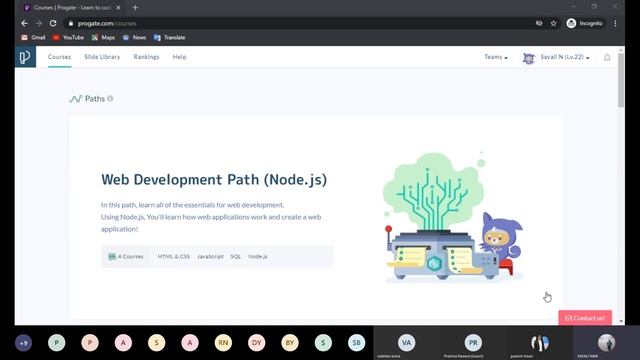Viewport: 640px width, 360px height.
Task: Click the user avatar next to Sayali N
Action: tap(529, 58)
